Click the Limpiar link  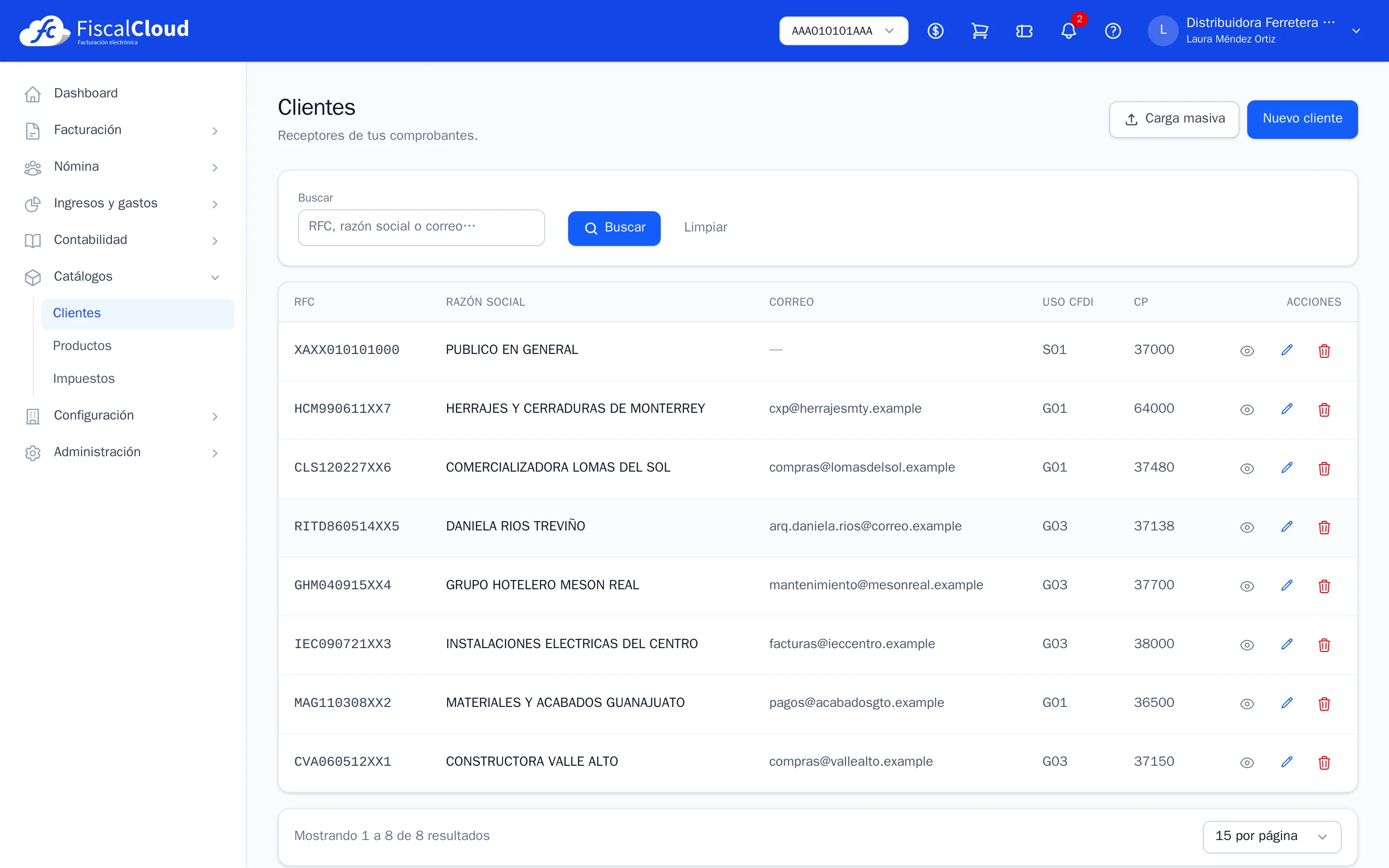coord(706,227)
